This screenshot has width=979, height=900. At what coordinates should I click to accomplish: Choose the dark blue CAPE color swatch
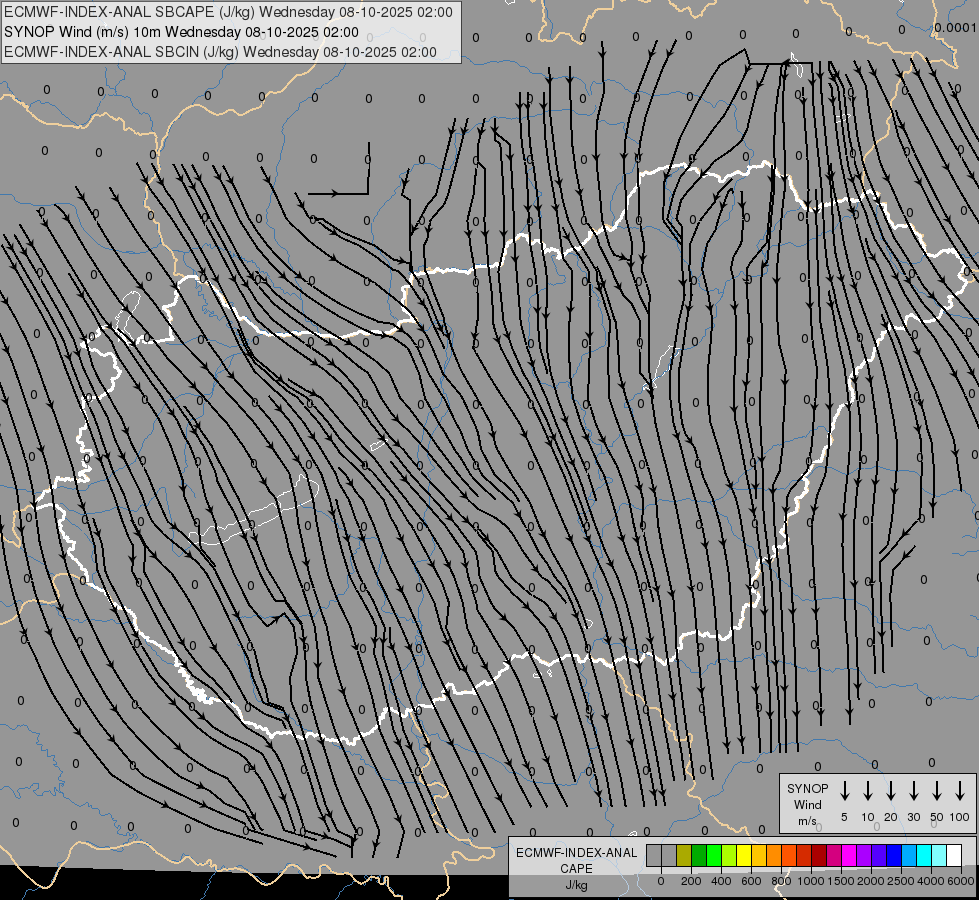893,856
